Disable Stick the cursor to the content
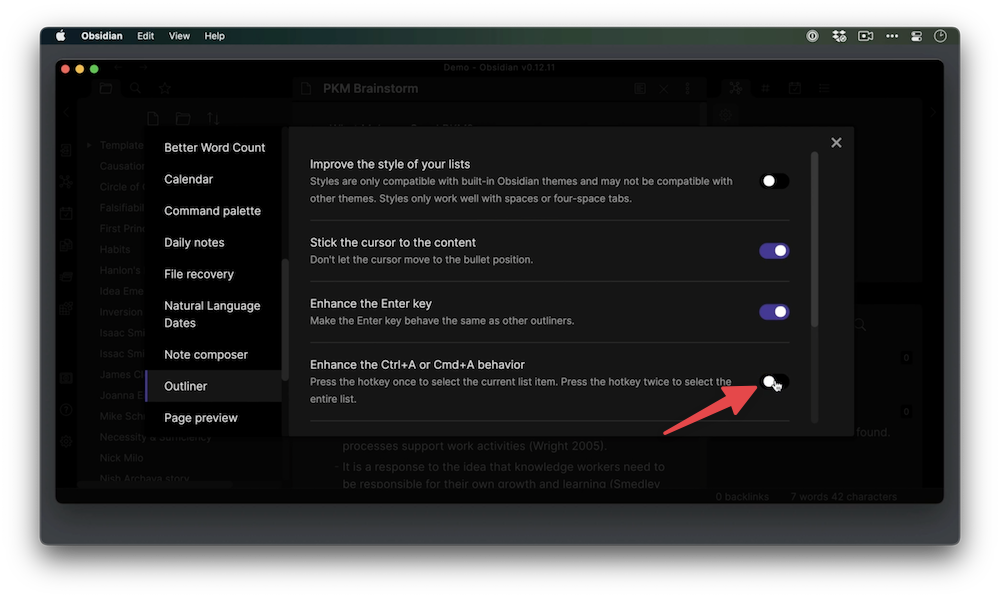The height and width of the screenshot is (598, 1000). tap(774, 251)
